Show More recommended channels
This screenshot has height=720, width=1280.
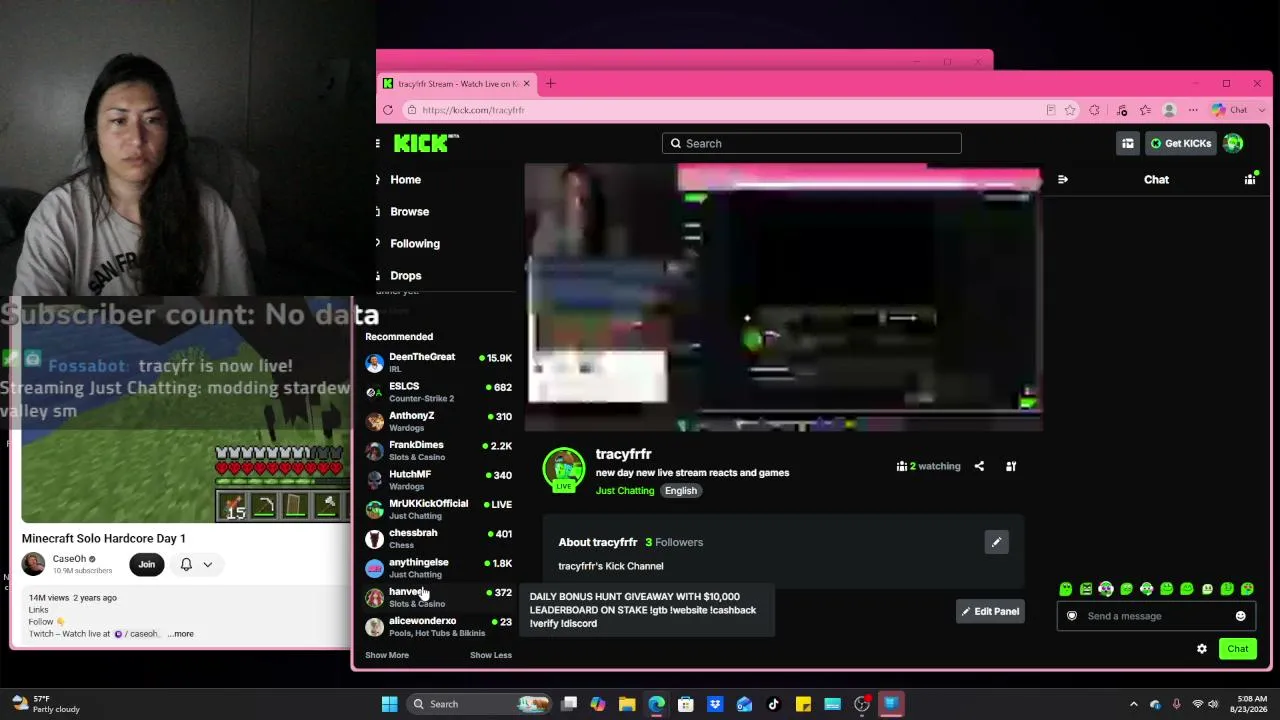(x=387, y=655)
